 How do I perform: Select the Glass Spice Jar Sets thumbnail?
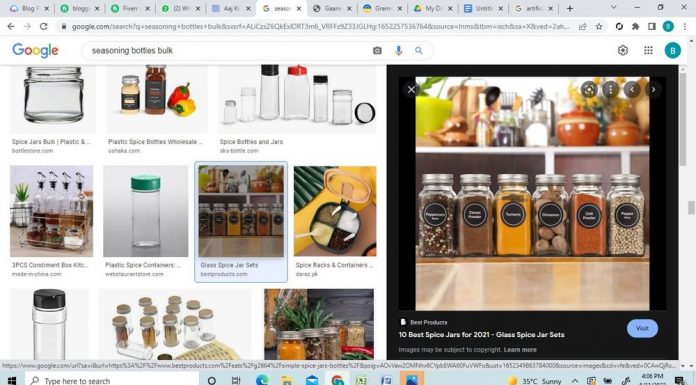tap(241, 211)
